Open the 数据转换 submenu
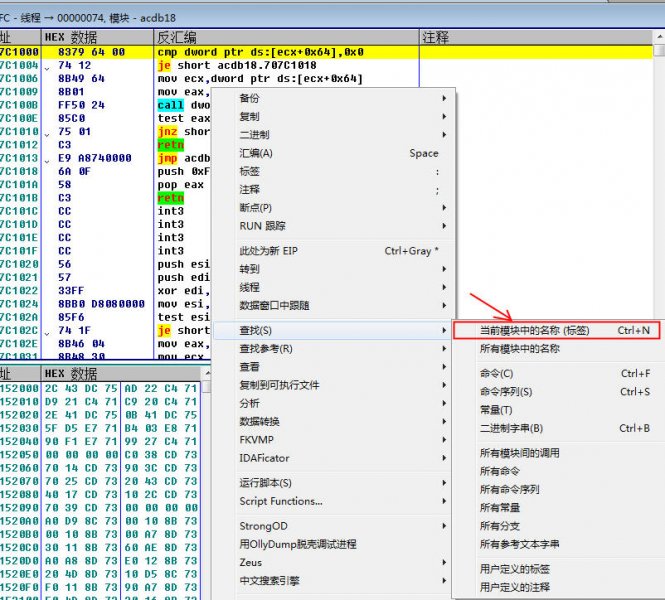665x600 pixels. (333, 421)
